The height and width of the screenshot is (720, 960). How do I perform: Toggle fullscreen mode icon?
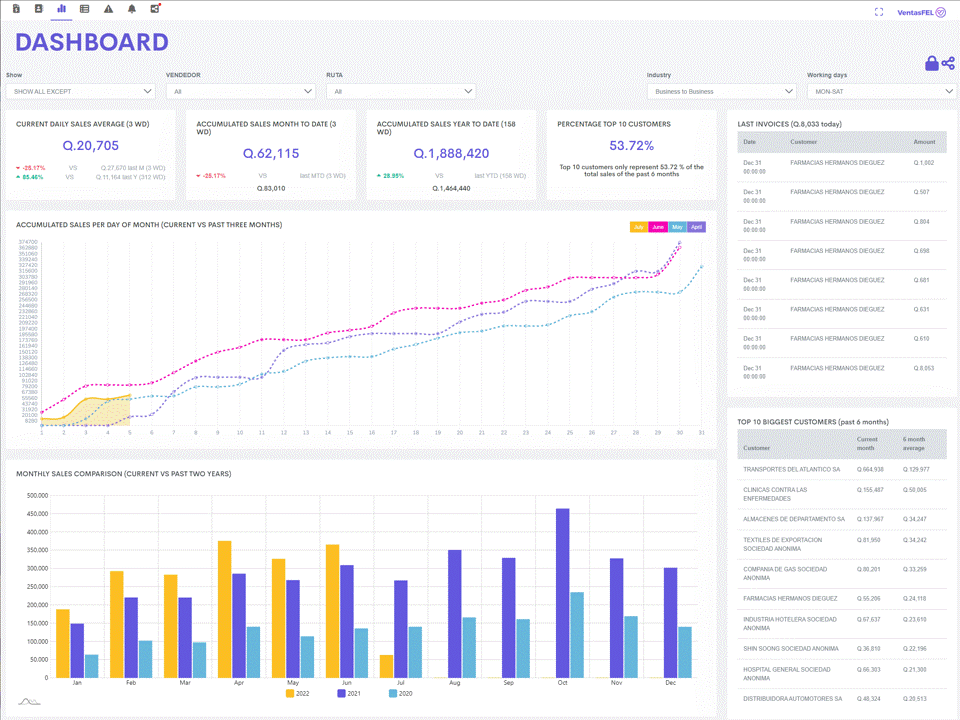(879, 12)
